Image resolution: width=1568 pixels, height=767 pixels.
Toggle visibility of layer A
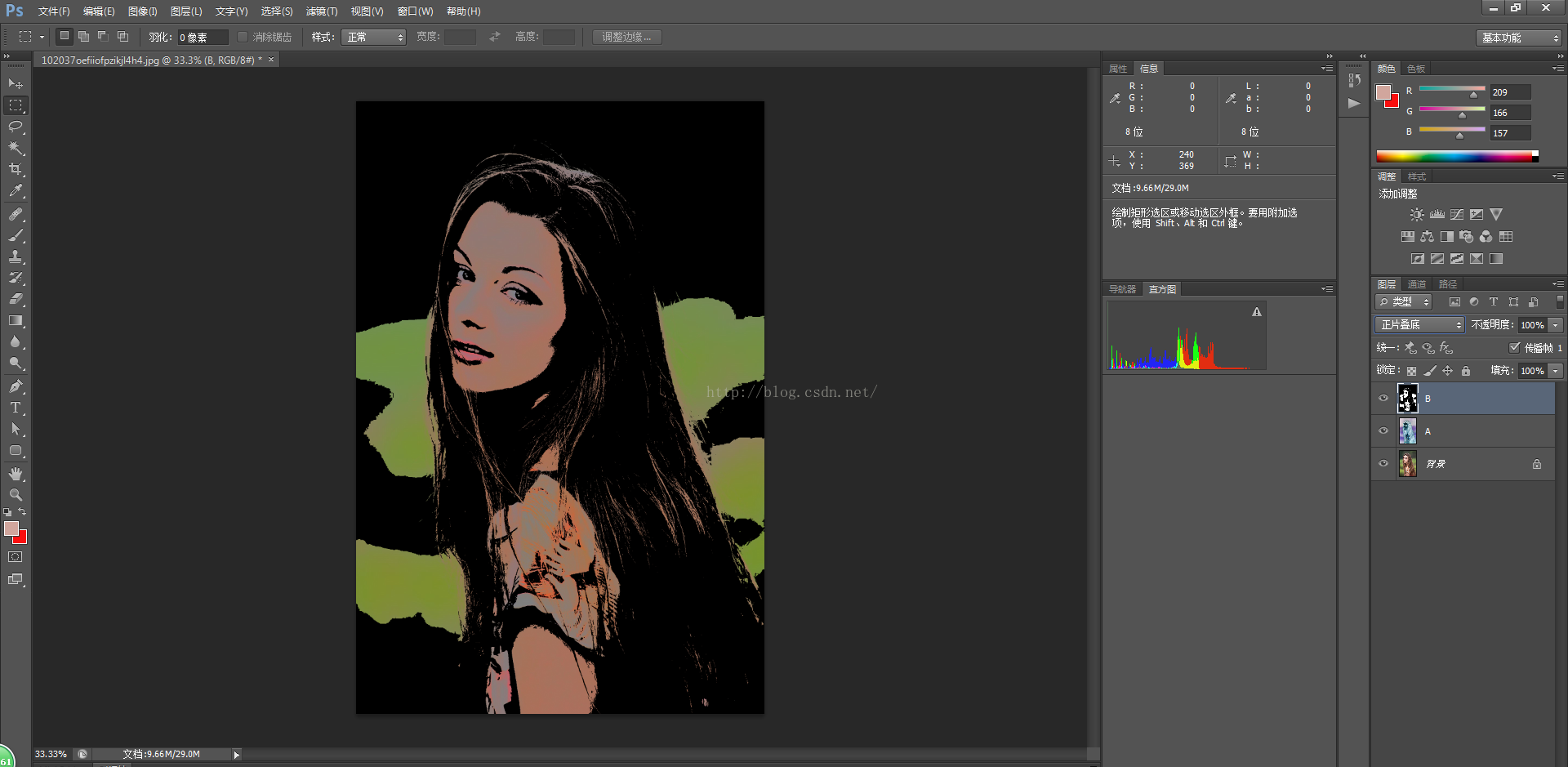pyautogui.click(x=1383, y=431)
